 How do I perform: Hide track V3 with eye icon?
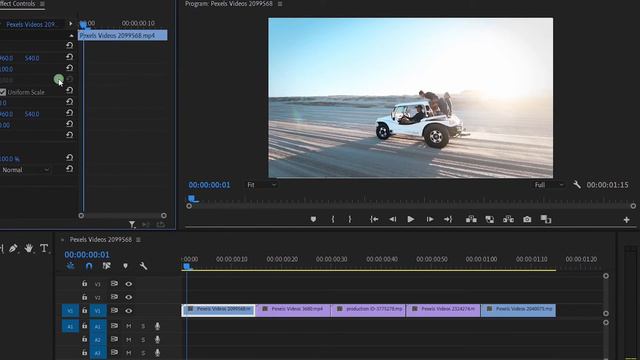coord(129,284)
